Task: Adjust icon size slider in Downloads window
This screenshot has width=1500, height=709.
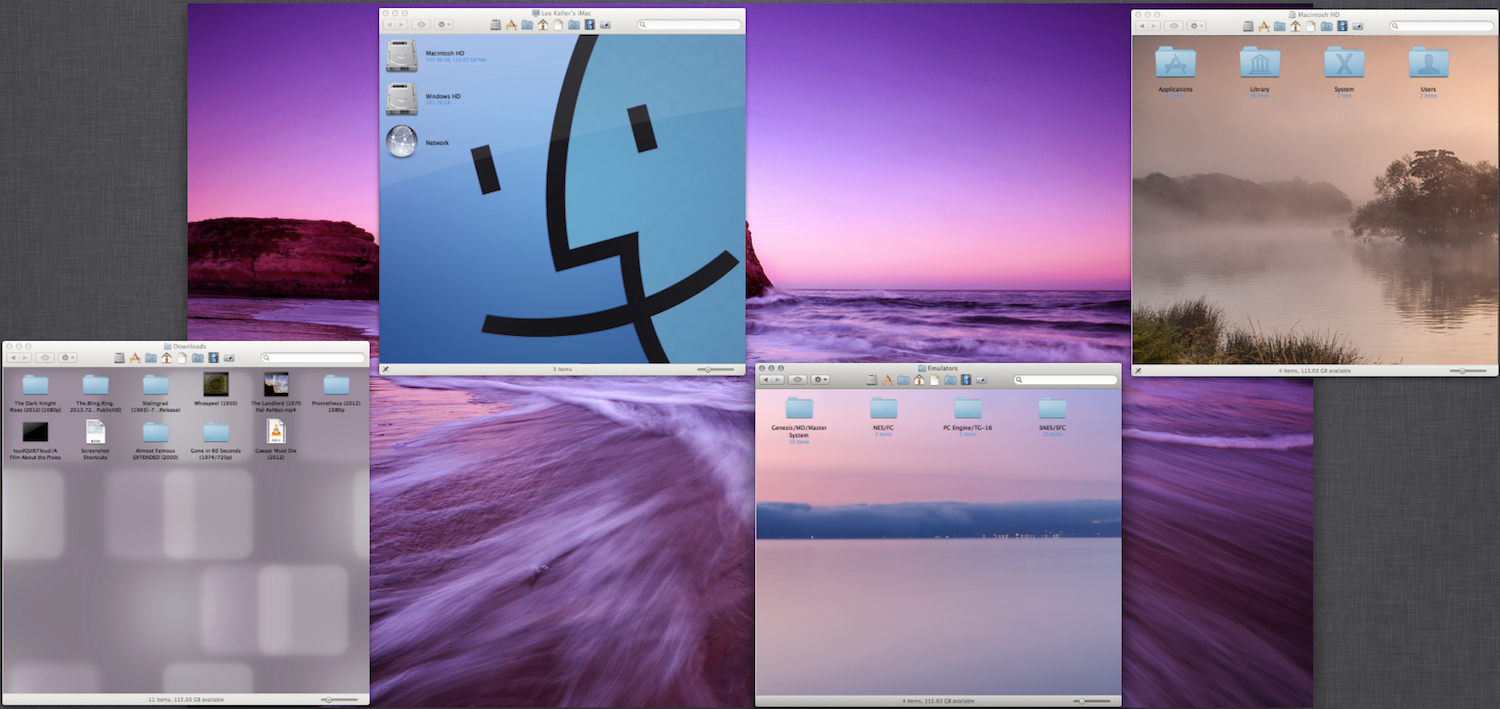Action: click(x=339, y=699)
